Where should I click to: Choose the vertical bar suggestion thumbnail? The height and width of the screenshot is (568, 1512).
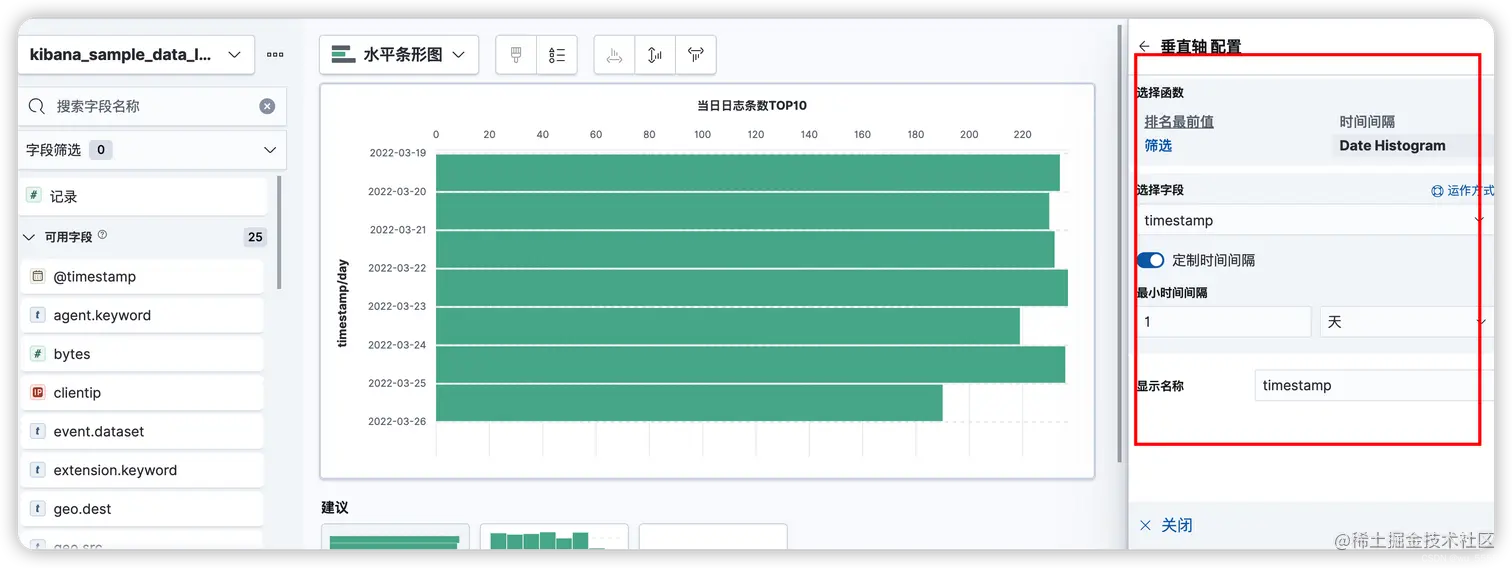(554, 537)
